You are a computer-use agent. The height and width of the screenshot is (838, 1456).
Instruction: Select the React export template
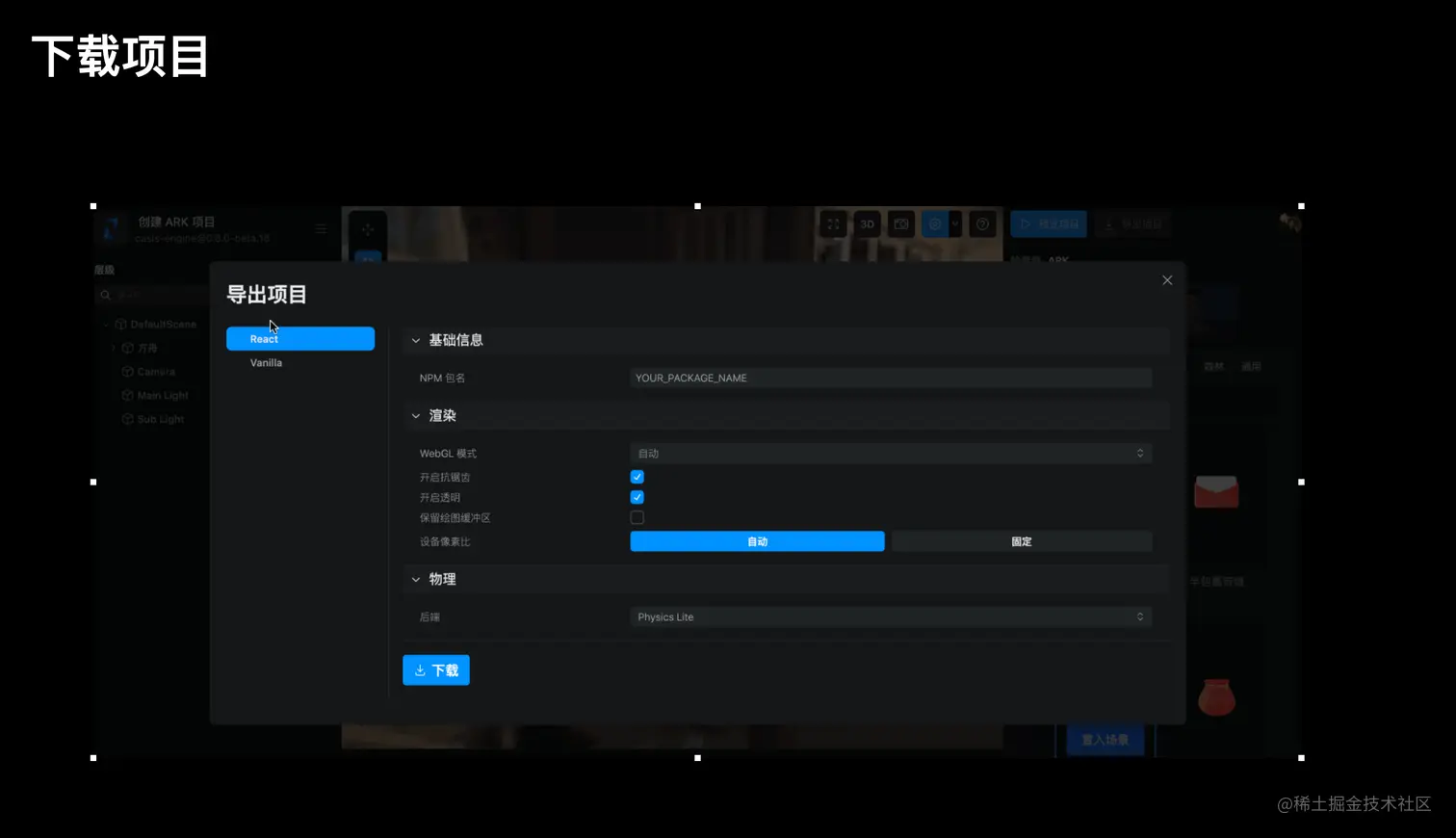300,339
